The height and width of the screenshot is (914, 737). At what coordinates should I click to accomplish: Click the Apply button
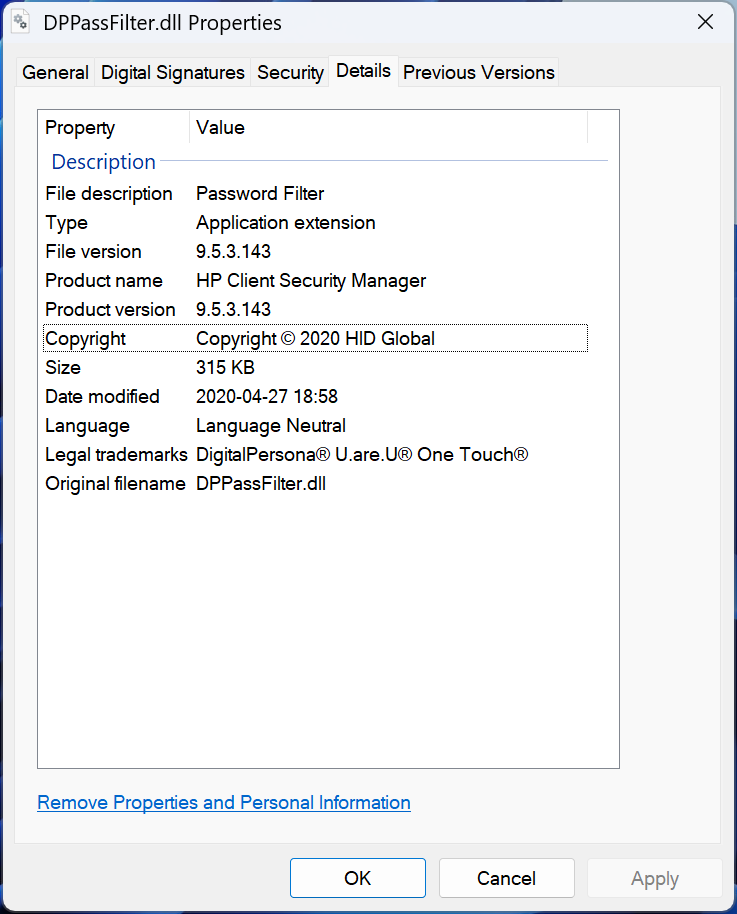click(x=654, y=878)
